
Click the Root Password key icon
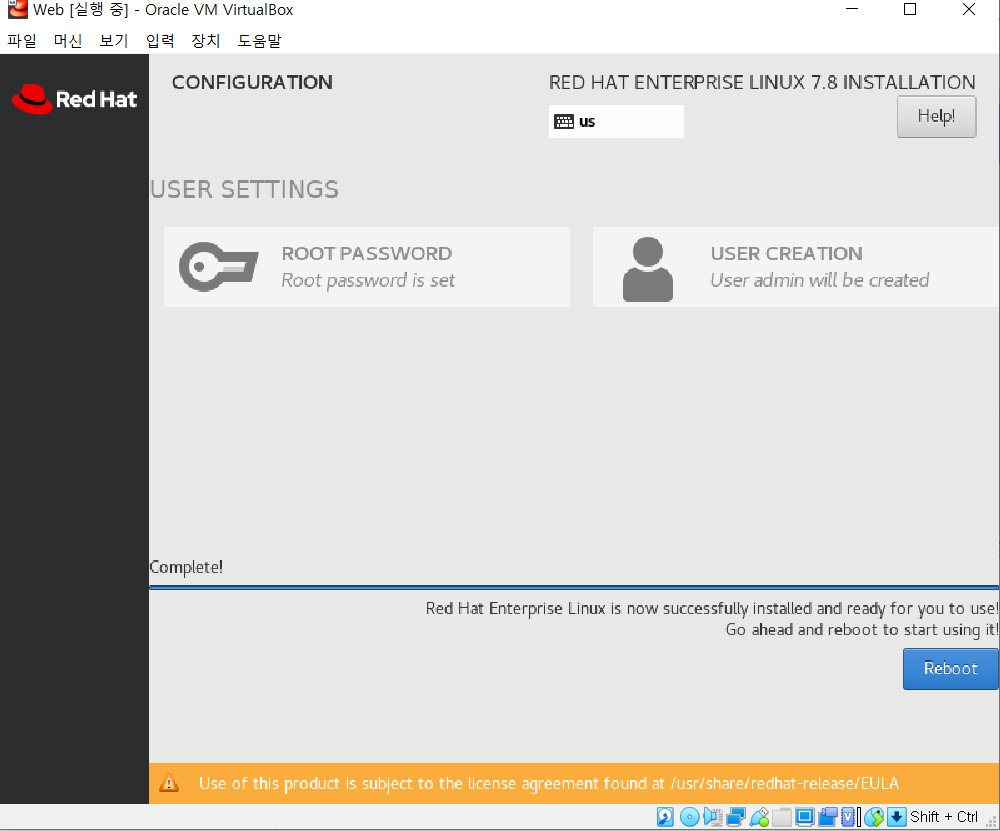(218, 267)
